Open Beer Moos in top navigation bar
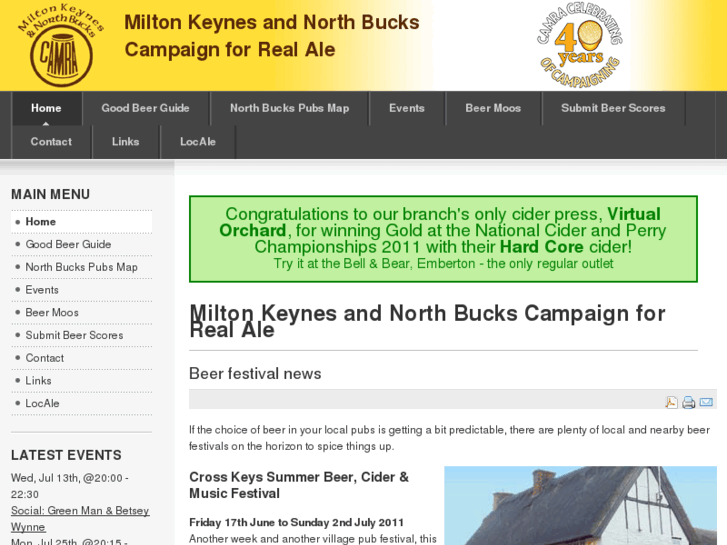The width and height of the screenshot is (727, 545). click(493, 109)
